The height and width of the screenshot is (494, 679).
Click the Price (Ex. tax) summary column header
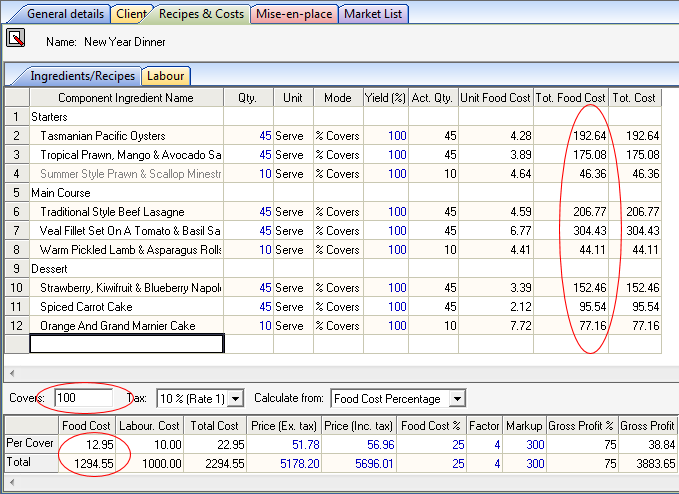(284, 426)
